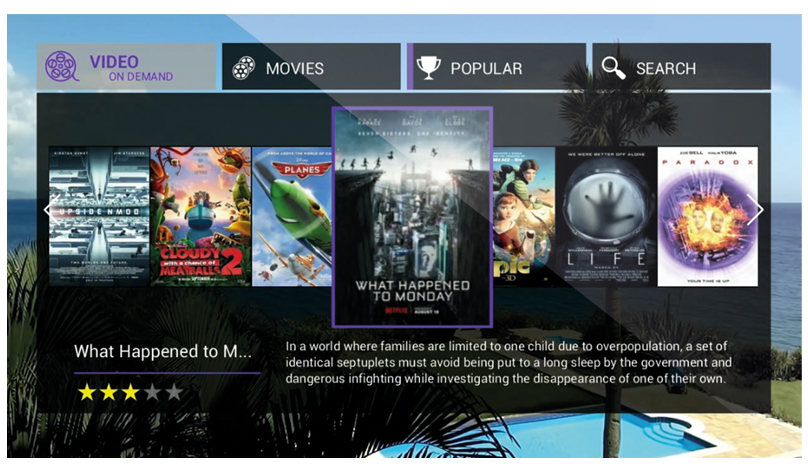Show previous movies with left arrow

[x=50, y=210]
